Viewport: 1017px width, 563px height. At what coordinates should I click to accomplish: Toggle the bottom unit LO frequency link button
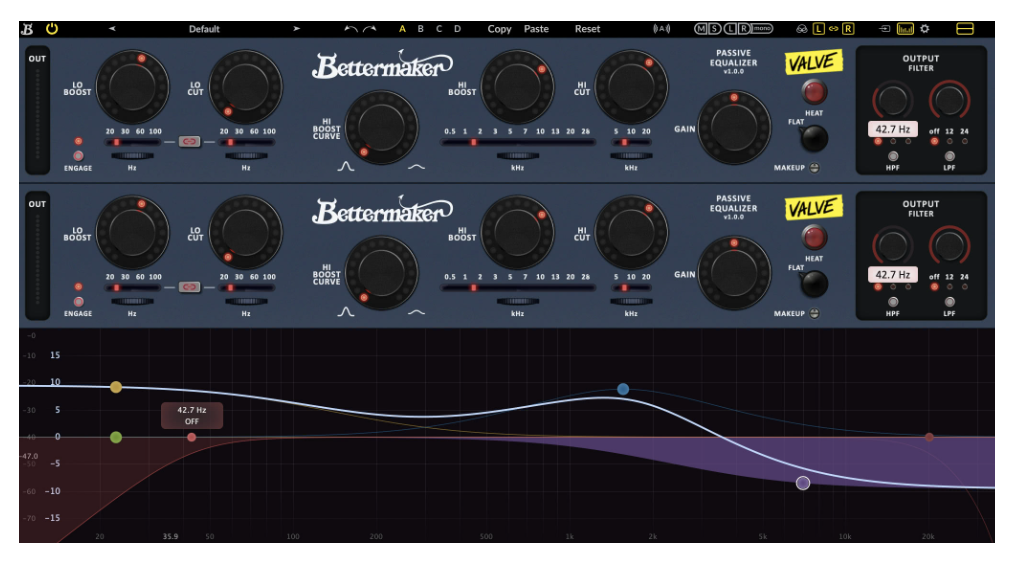[189, 287]
